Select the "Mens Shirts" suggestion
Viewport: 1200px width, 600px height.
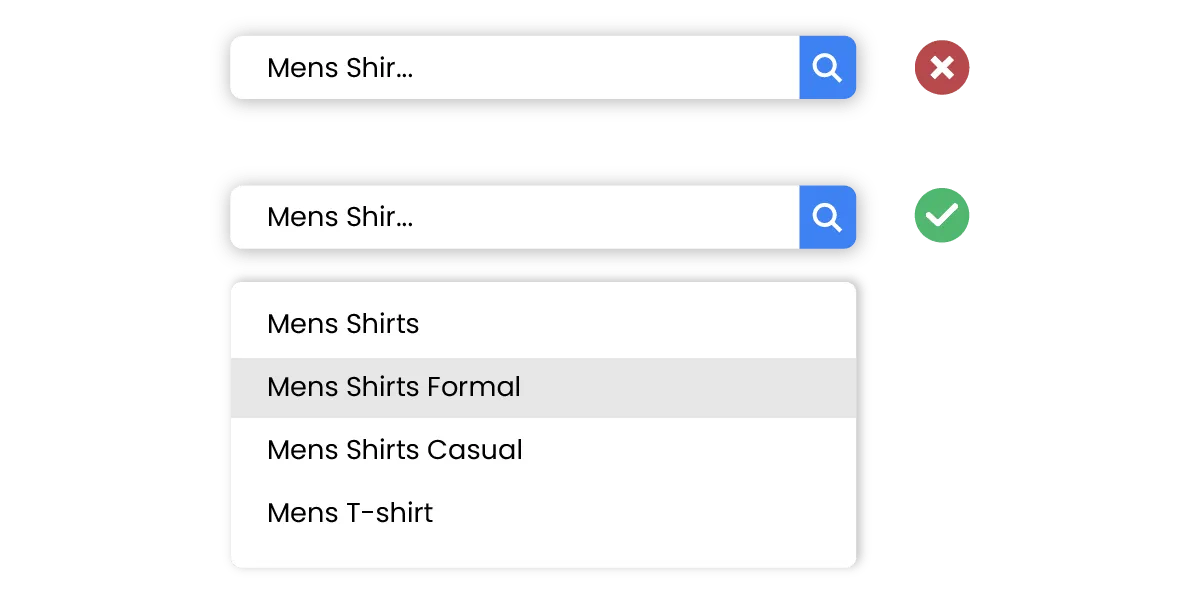(x=343, y=324)
